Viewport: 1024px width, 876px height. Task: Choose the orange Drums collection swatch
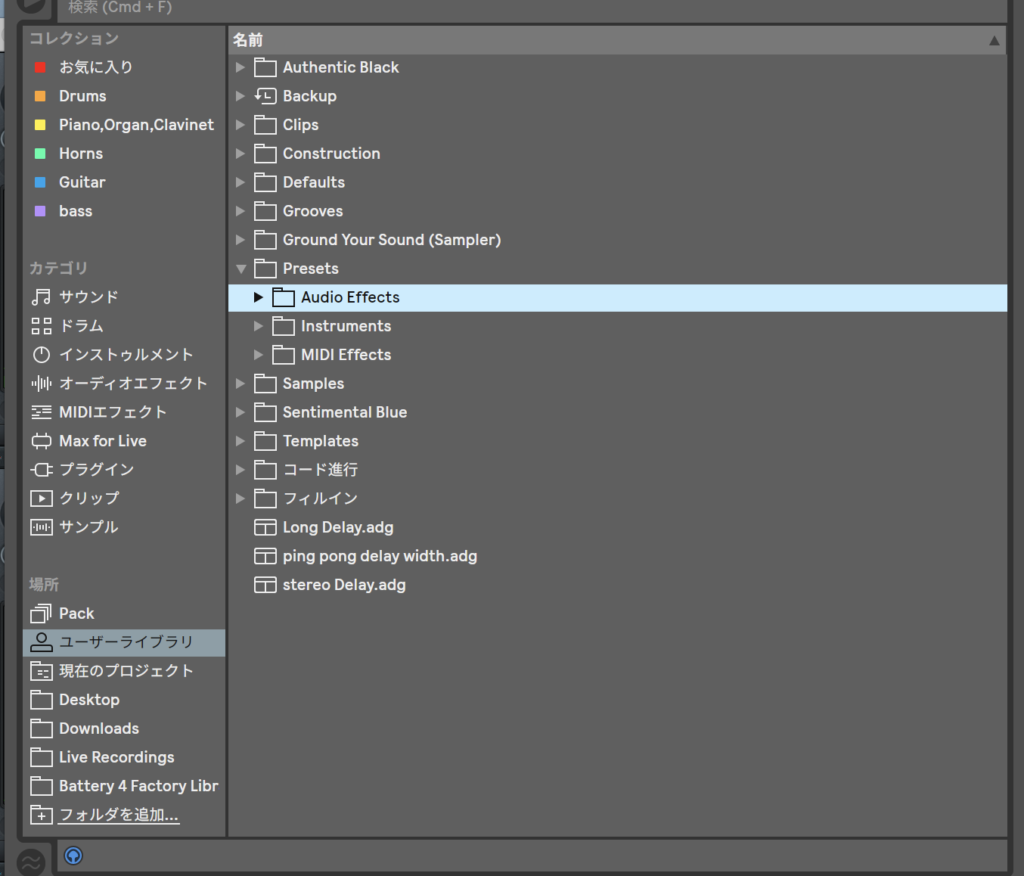pos(40,97)
